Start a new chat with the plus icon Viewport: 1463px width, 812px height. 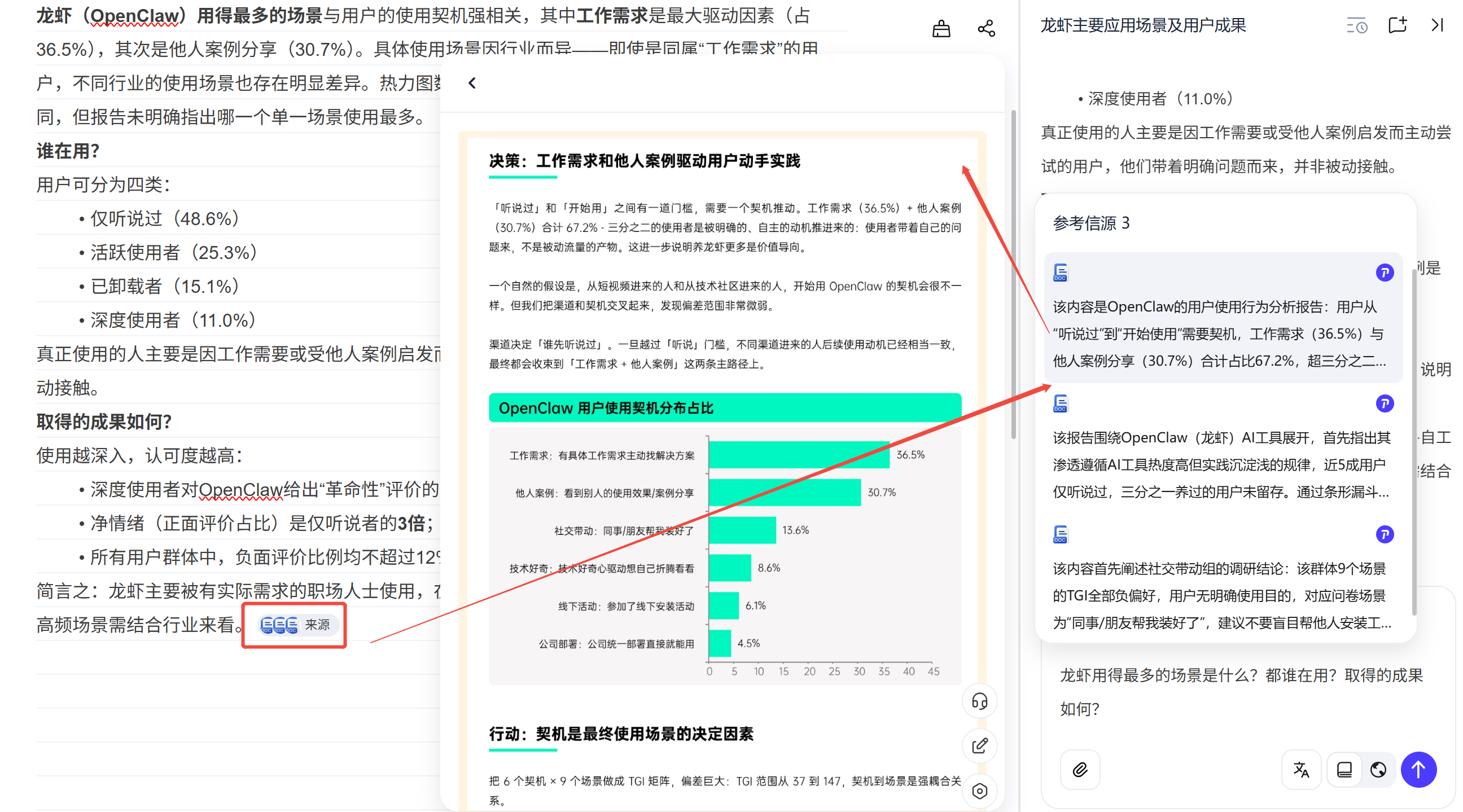point(1397,25)
